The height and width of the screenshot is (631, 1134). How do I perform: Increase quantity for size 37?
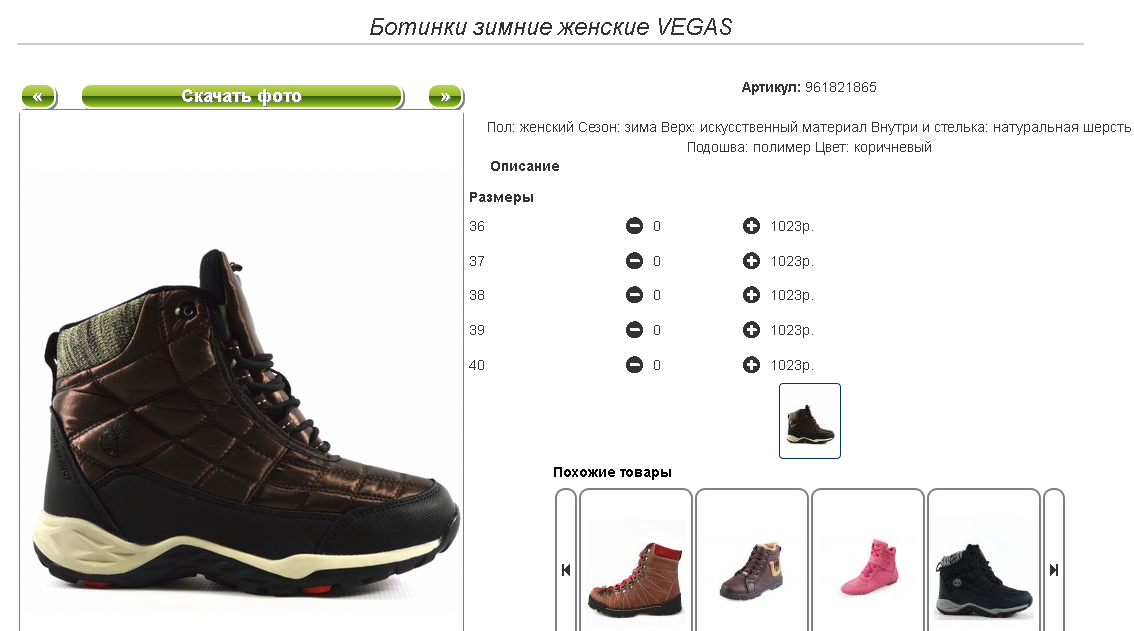coord(751,261)
